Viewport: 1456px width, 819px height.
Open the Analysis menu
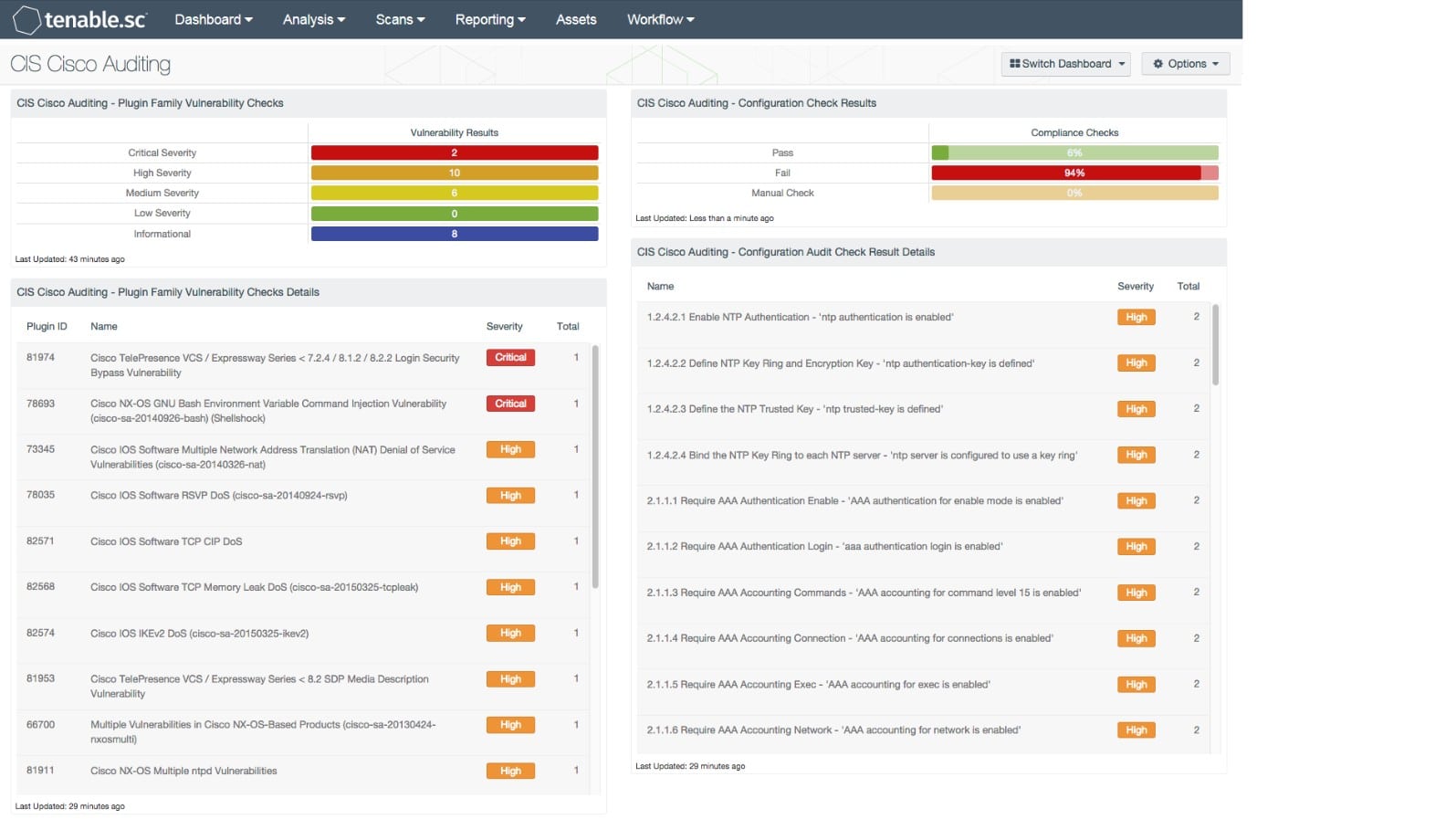coord(314,19)
